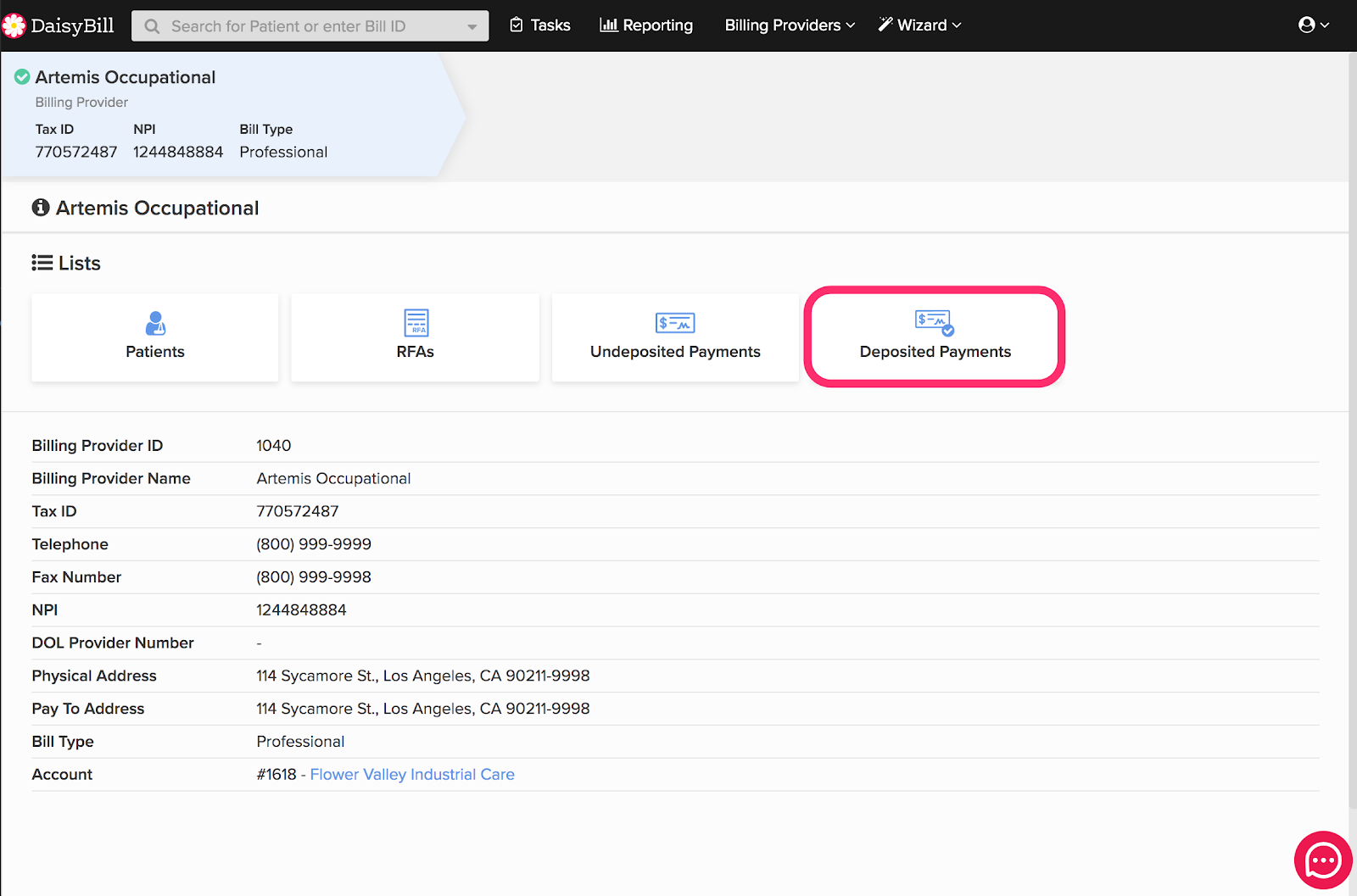Focus the Search for Patient or Bill ID field
This screenshot has width=1357, height=896.
click(310, 26)
